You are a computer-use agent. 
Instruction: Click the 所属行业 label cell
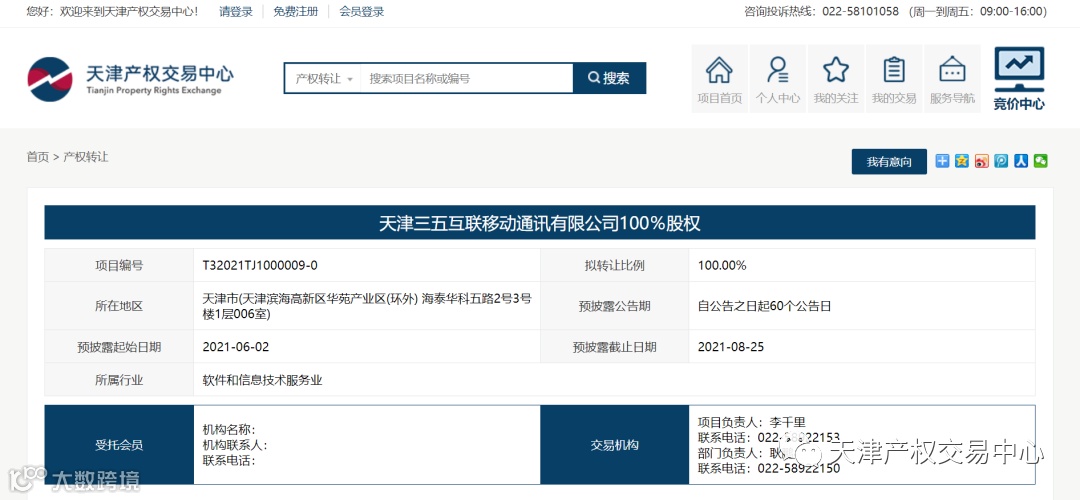pyautogui.click(x=119, y=379)
